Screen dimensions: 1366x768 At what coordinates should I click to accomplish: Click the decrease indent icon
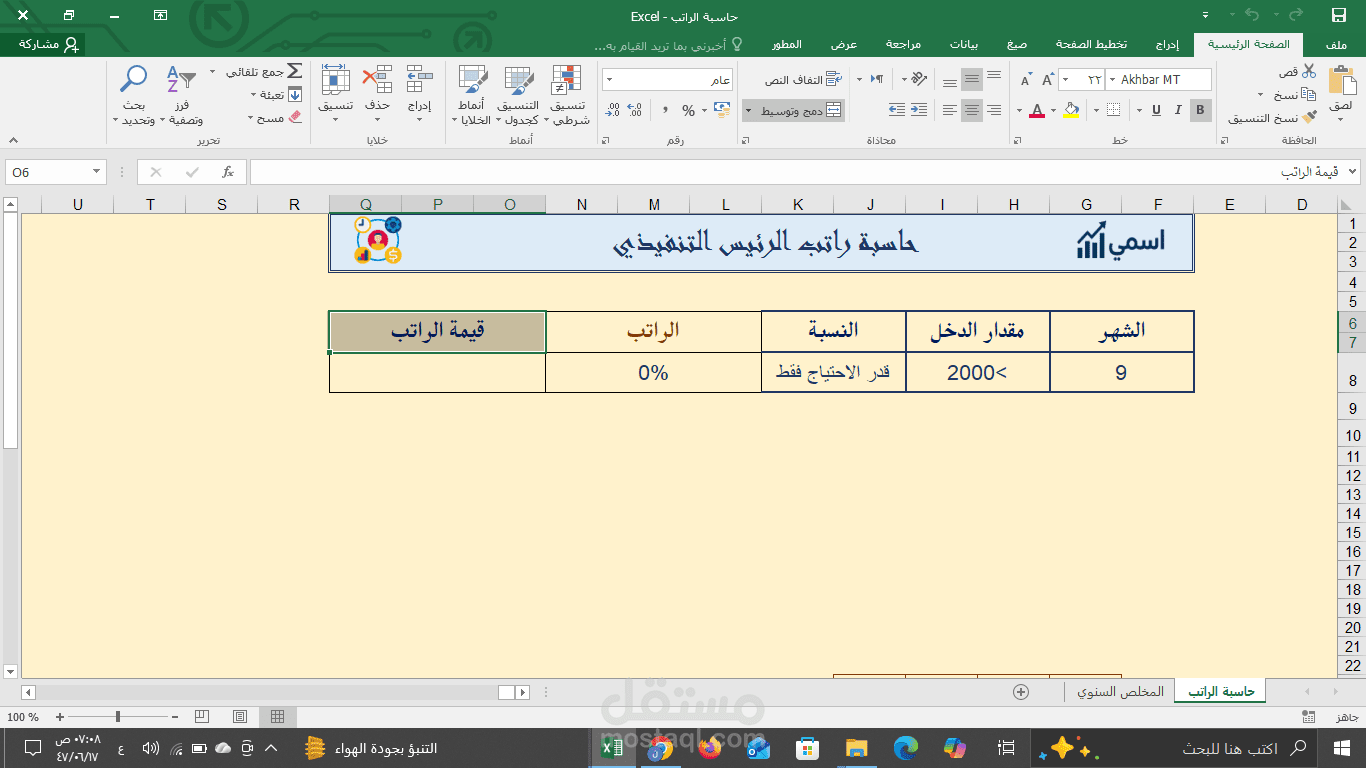point(919,110)
